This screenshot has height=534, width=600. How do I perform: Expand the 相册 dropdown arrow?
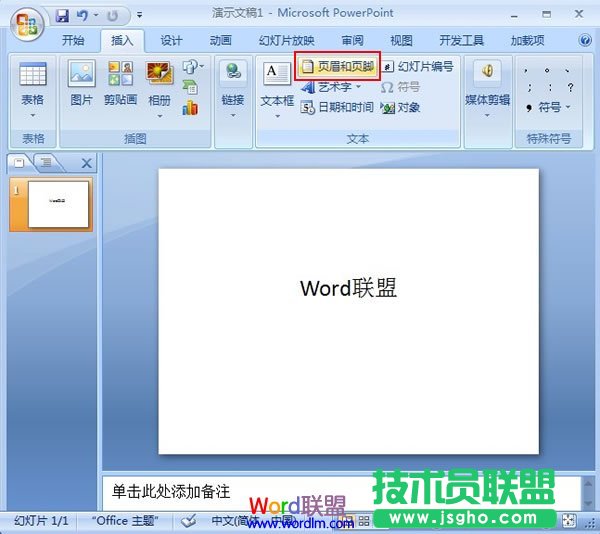160,116
